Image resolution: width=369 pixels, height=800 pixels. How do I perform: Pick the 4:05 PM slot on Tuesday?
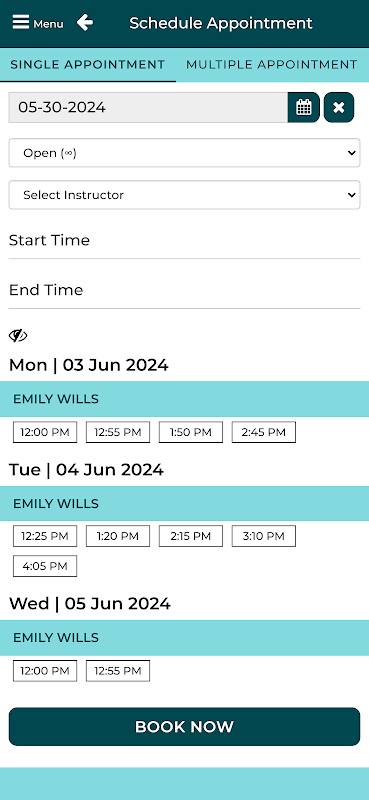[x=45, y=566]
